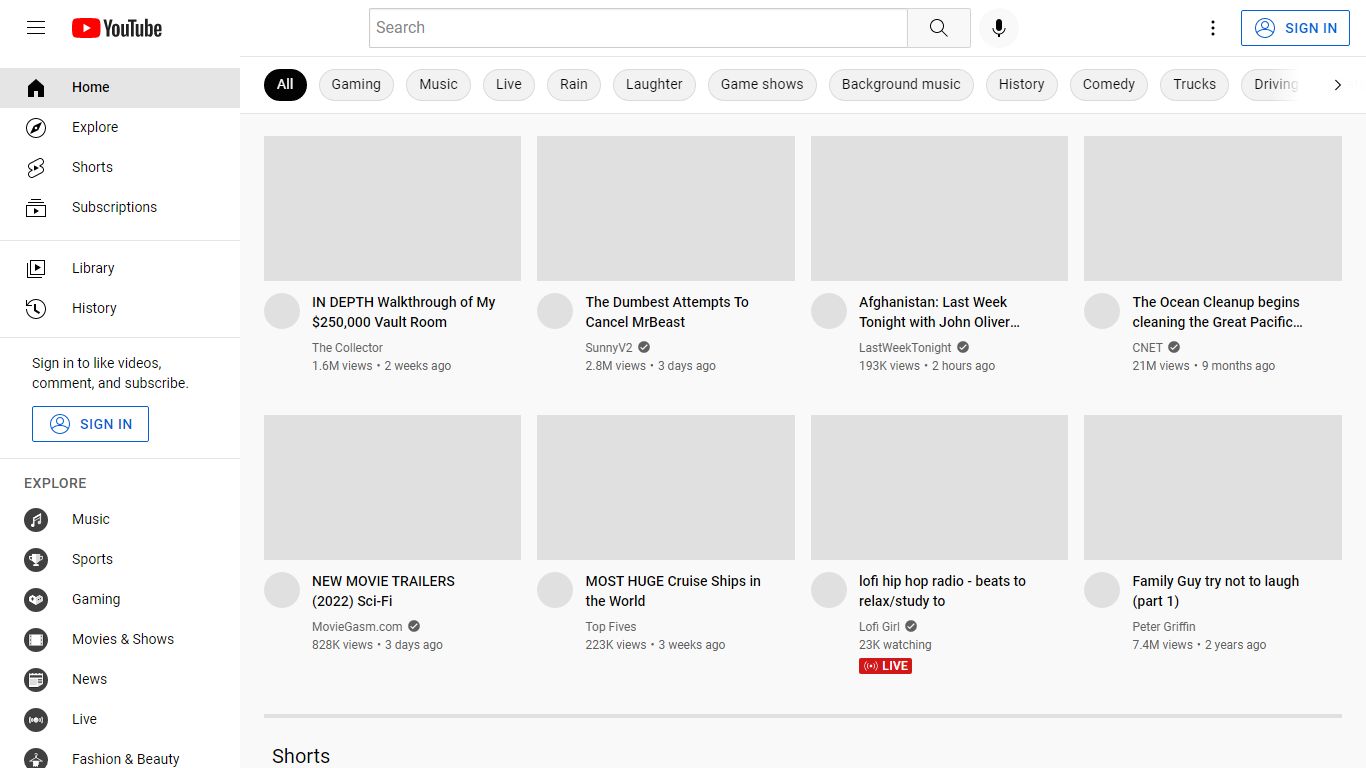
Task: Open Fashion & Beauty in sidebar
Action: tap(120, 758)
